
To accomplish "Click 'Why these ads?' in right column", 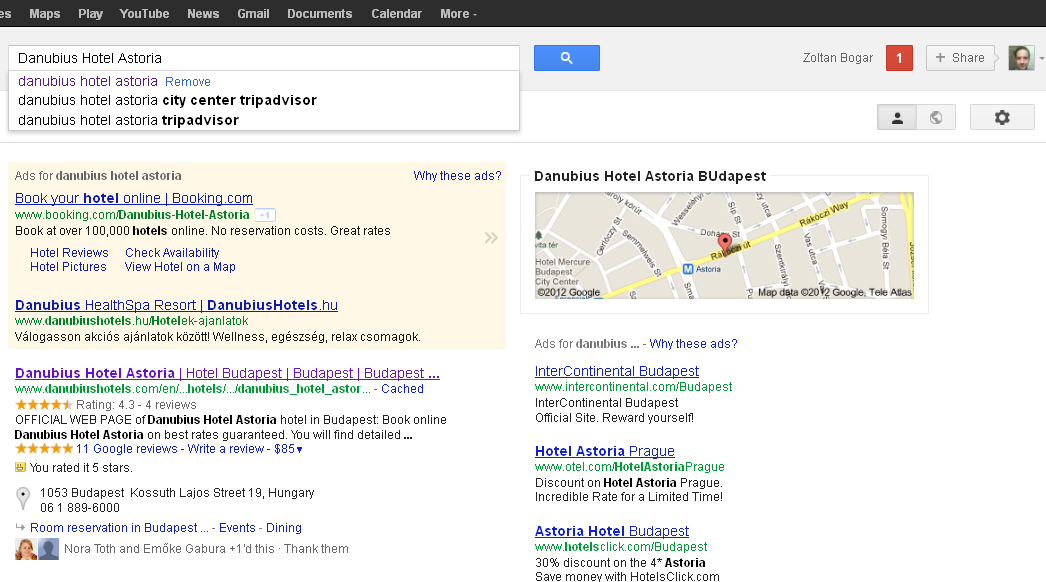I will point(693,344).
